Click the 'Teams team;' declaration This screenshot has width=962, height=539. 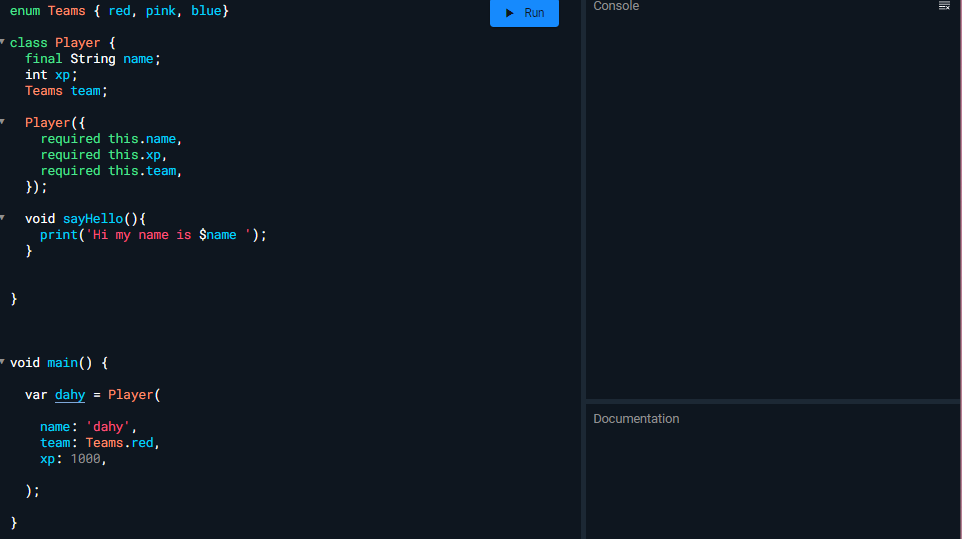click(x=66, y=91)
